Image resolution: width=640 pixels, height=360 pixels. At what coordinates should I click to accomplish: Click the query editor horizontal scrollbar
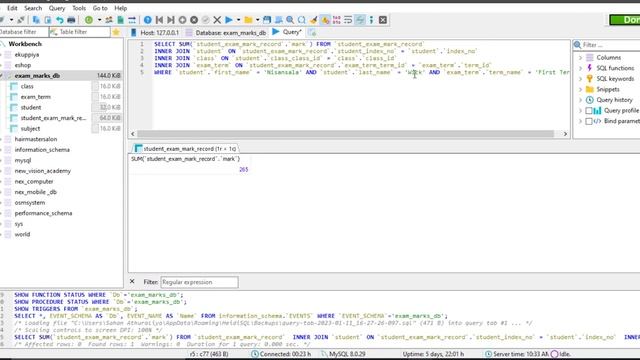tap(345, 134)
